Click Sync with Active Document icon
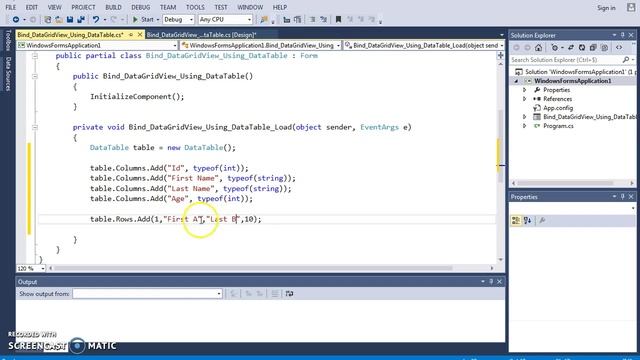 571,48
